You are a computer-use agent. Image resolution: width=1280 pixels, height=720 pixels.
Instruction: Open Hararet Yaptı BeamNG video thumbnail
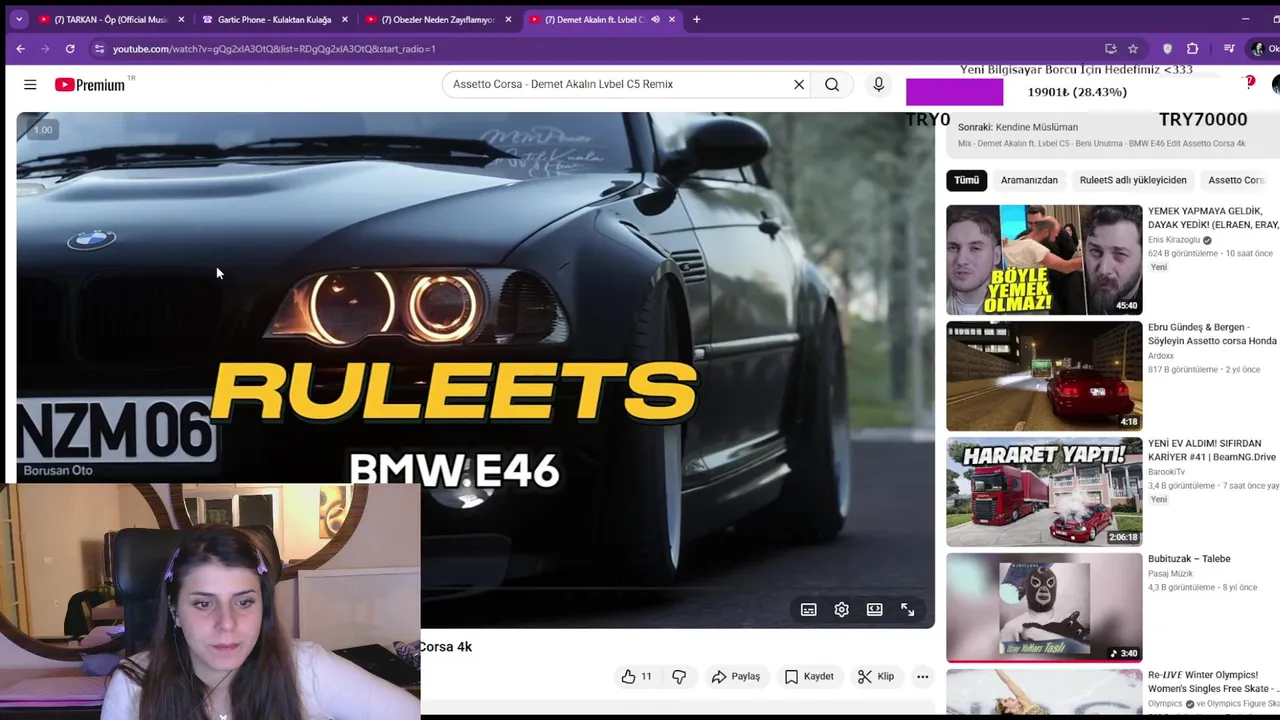pos(1044,492)
